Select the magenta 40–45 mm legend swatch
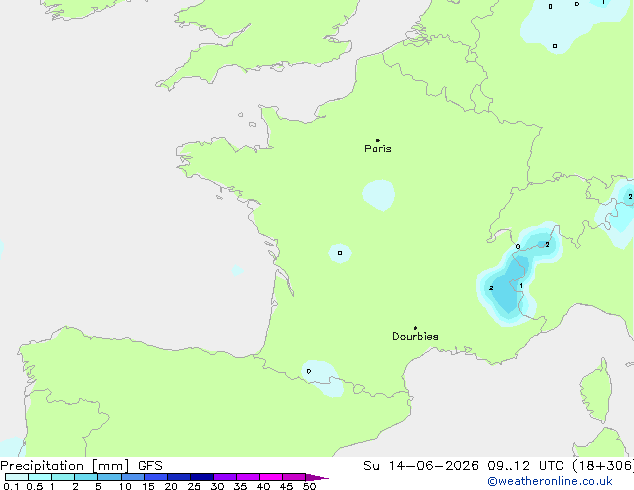 (271, 477)
